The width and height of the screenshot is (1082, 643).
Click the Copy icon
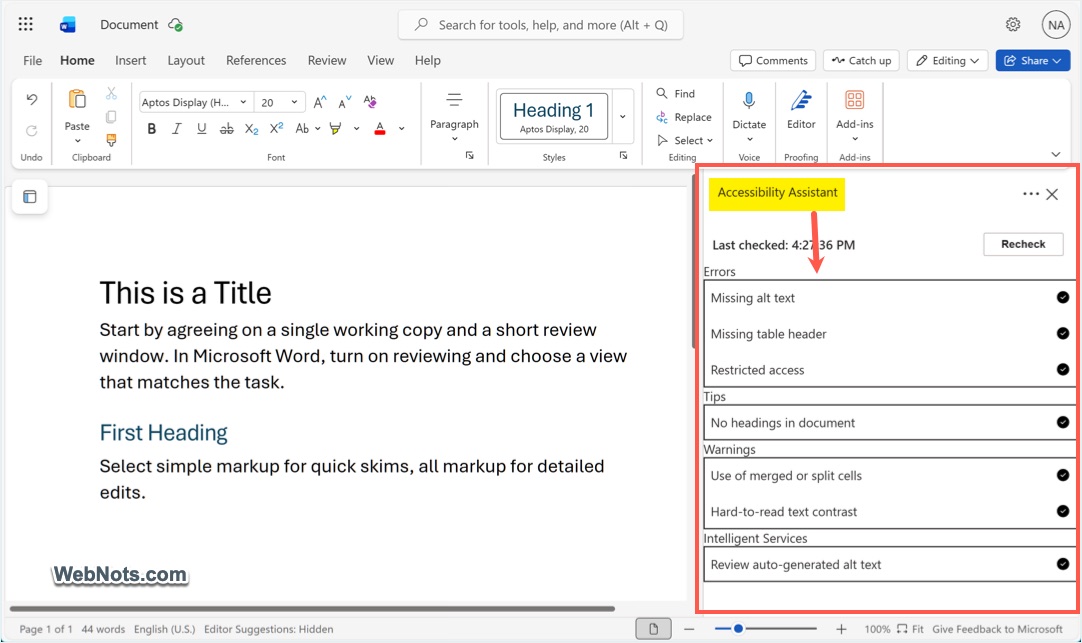tap(111, 117)
